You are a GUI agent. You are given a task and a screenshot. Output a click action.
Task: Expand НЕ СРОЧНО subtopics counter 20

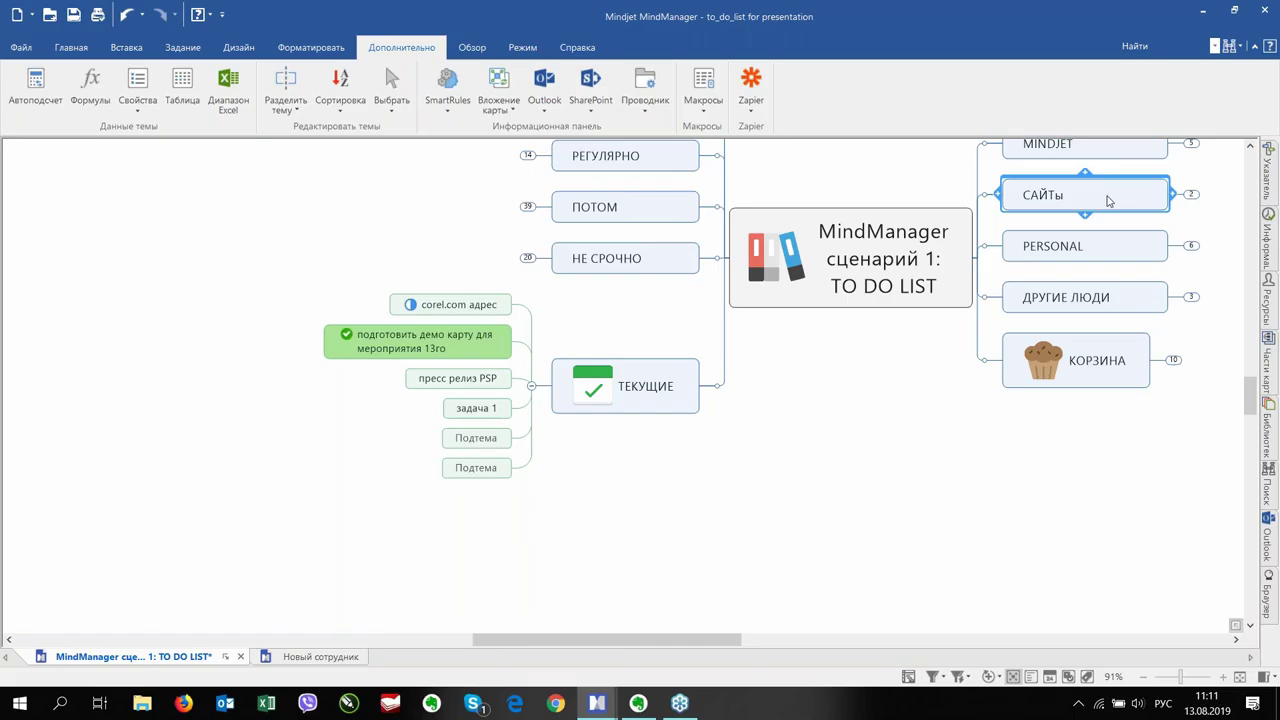[528, 257]
